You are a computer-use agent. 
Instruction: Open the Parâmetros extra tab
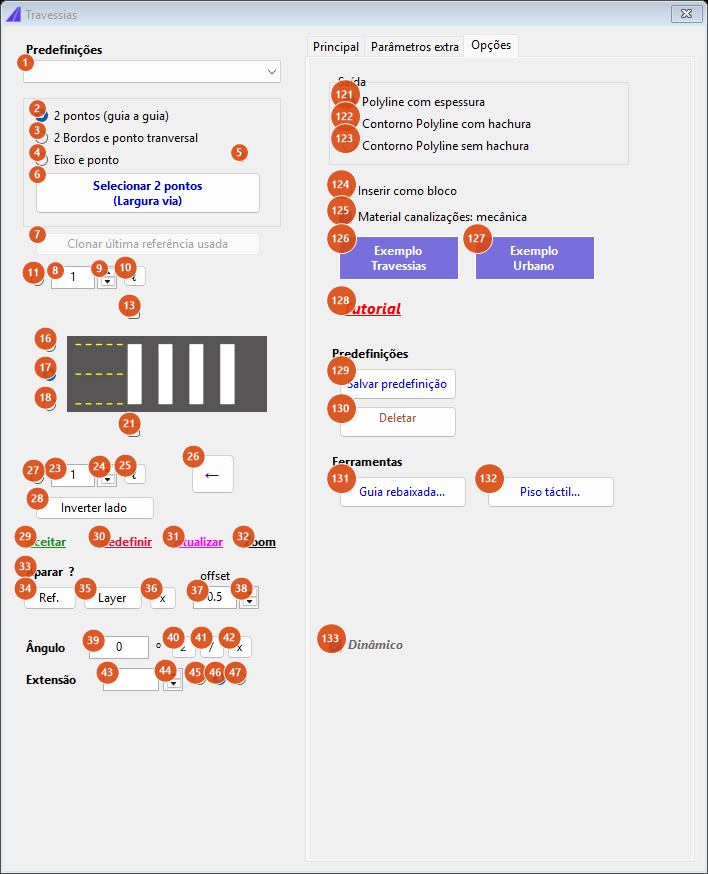[x=414, y=47]
